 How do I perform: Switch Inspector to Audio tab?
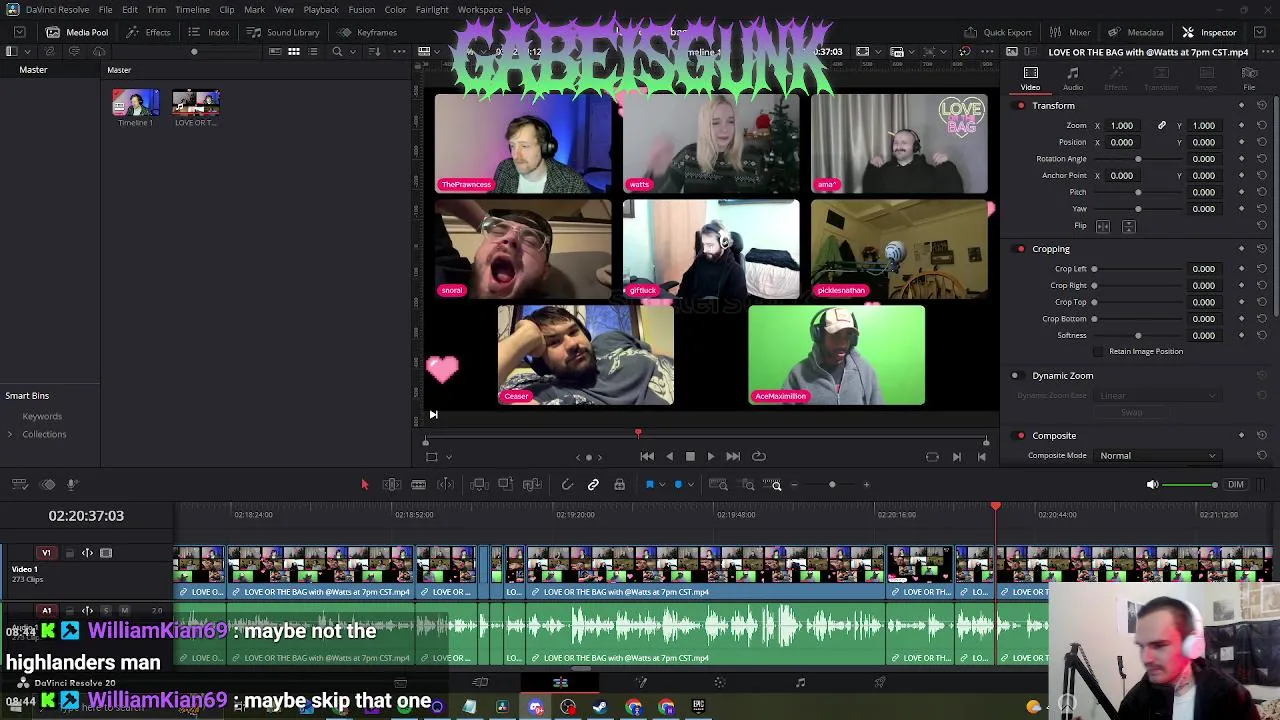[x=1073, y=78]
